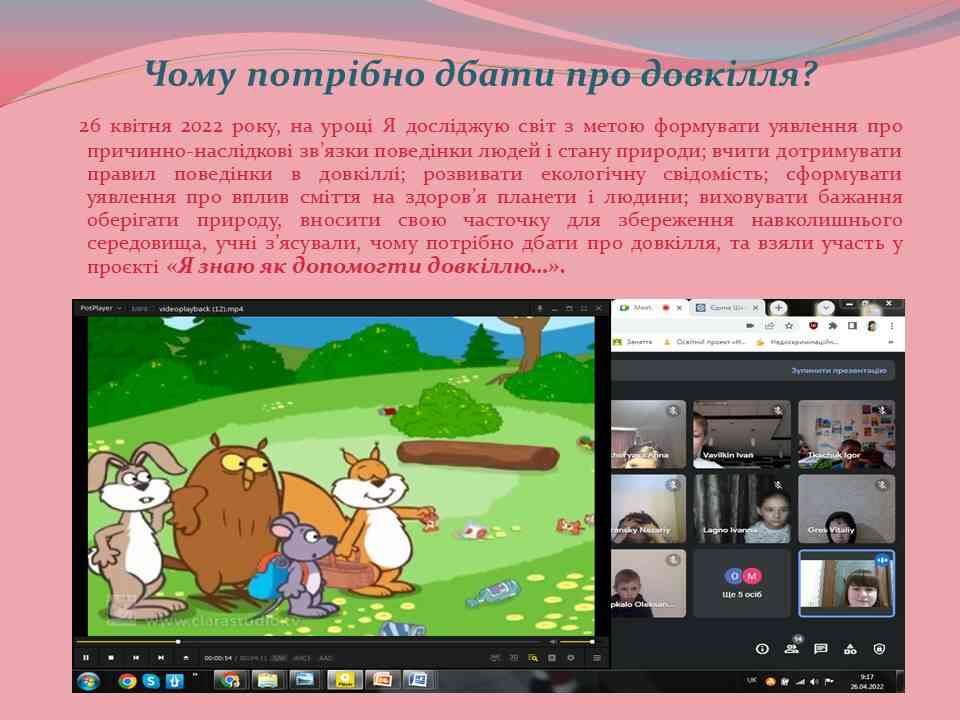
Task: Open system tray volume icon
Action: tap(814, 682)
